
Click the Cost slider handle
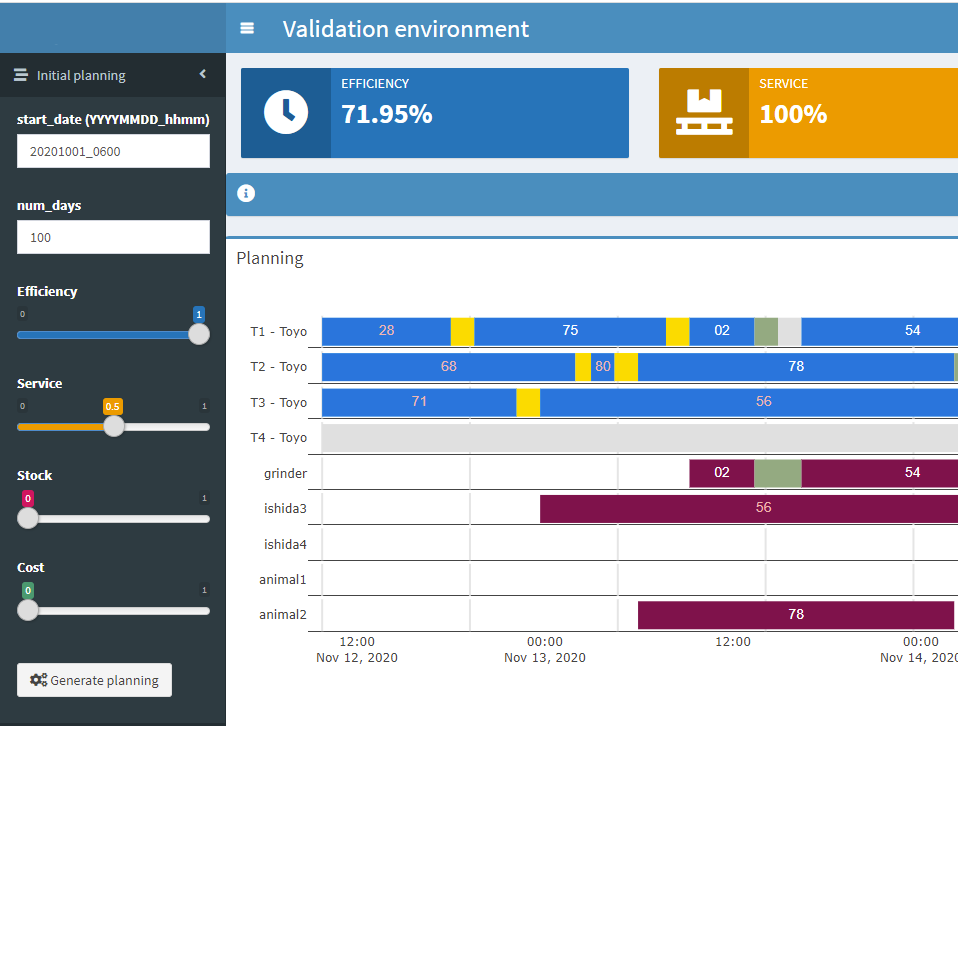click(27, 610)
